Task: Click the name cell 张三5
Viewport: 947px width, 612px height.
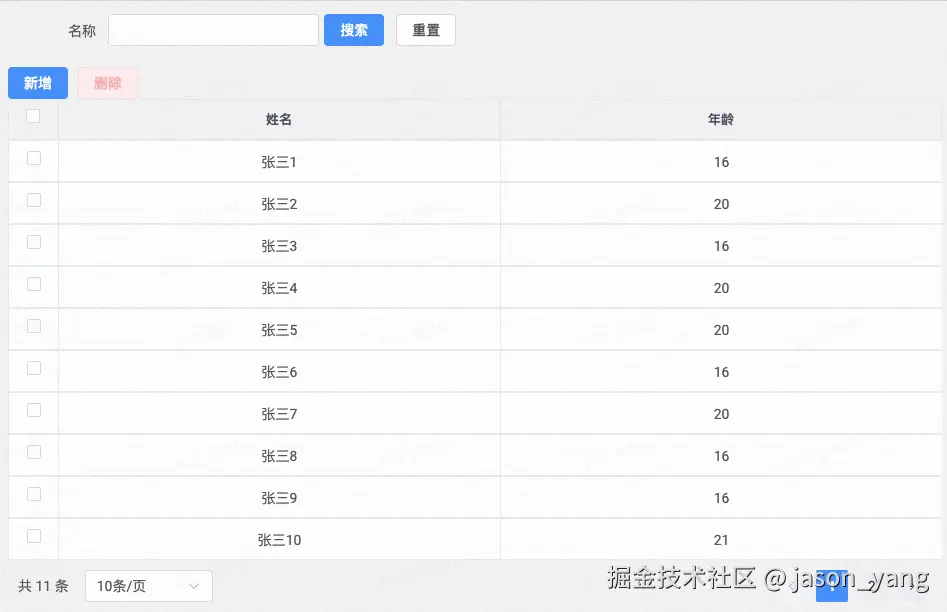Action: [279, 330]
